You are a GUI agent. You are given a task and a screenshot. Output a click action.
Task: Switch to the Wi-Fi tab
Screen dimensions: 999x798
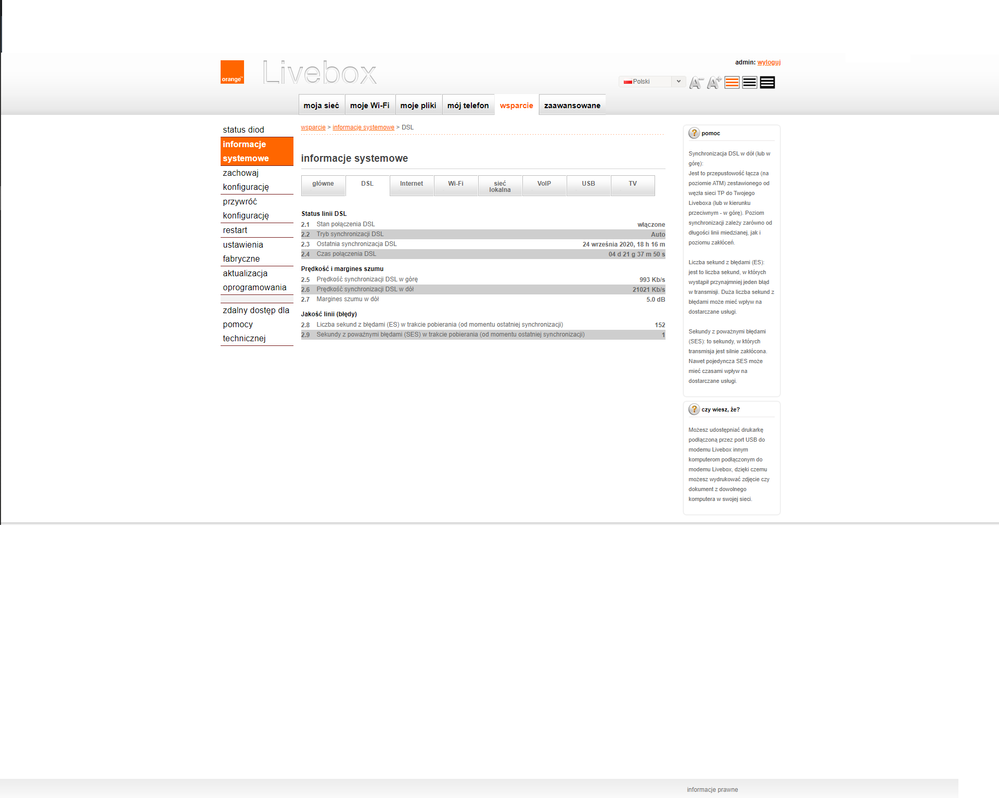click(x=456, y=185)
